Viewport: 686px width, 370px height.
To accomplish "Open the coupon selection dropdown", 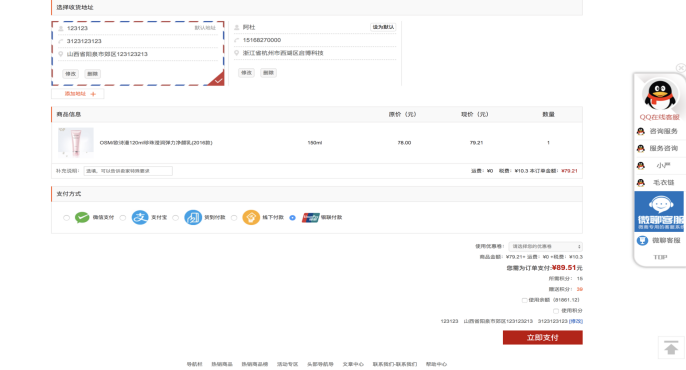I will tap(545, 246).
